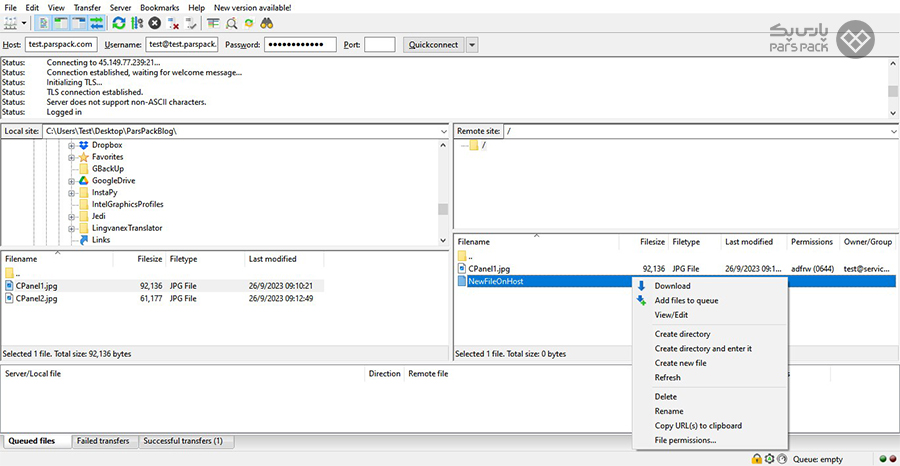Click the Queue: empty status text
This screenshot has width=900, height=466.
(818, 459)
